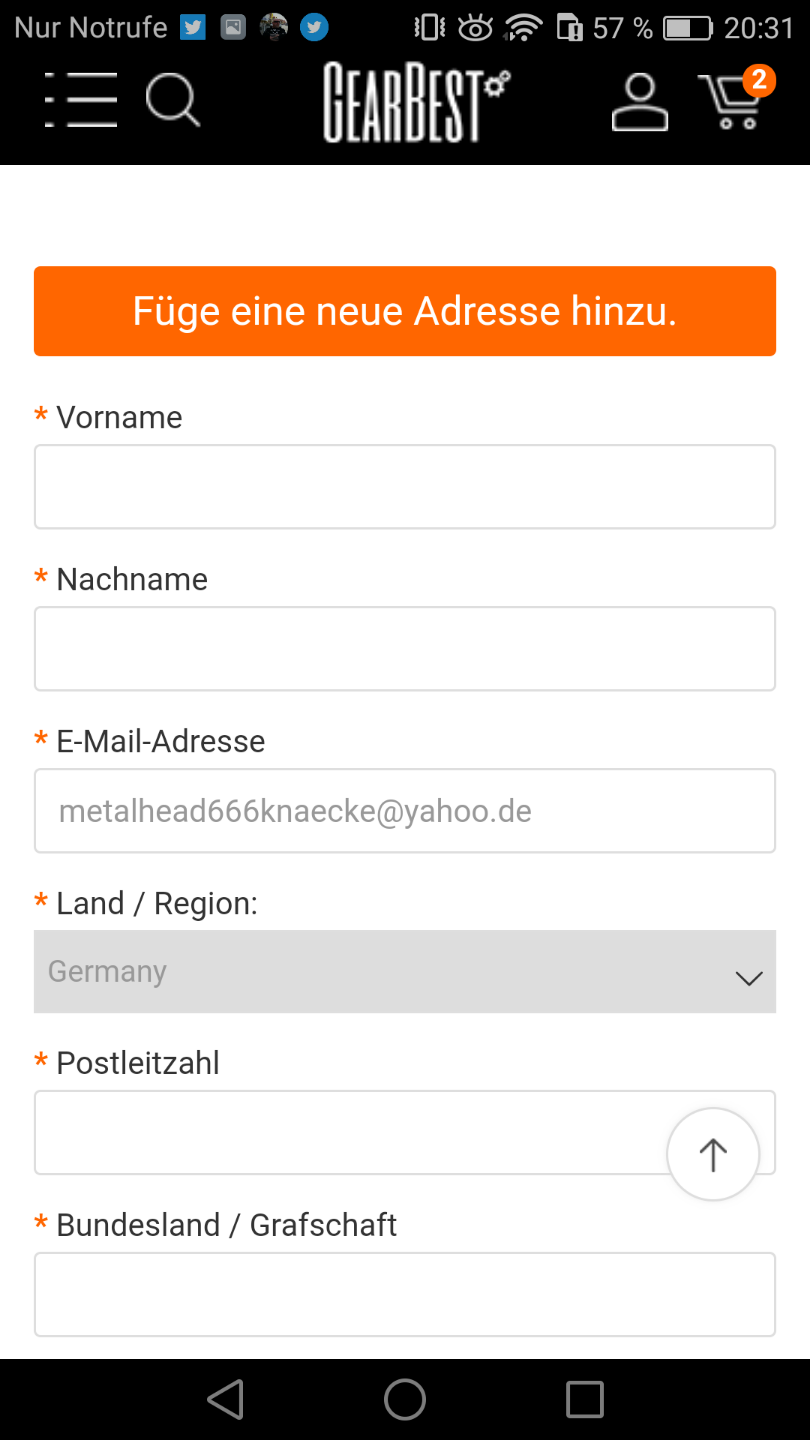This screenshot has height=1440, width=810.
Task: Select the Germany country combo box
Action: (x=405, y=971)
